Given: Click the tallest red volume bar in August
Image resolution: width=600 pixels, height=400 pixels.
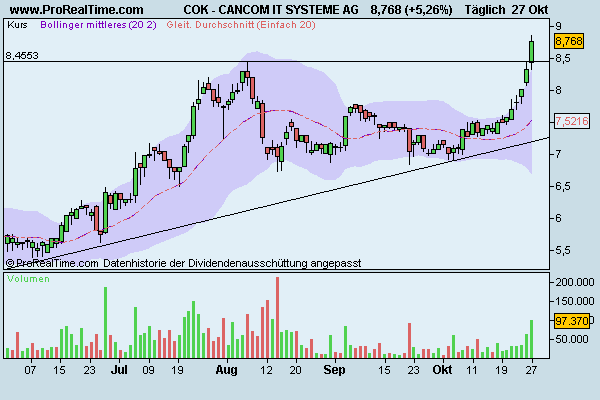Looking at the screenshot, I should tap(277, 317).
